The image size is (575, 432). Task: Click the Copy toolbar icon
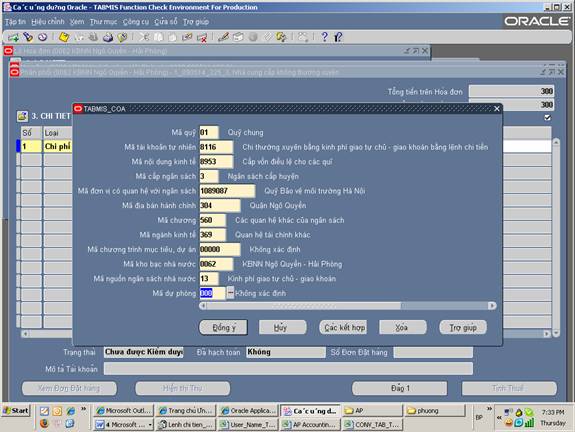[x=158, y=37]
